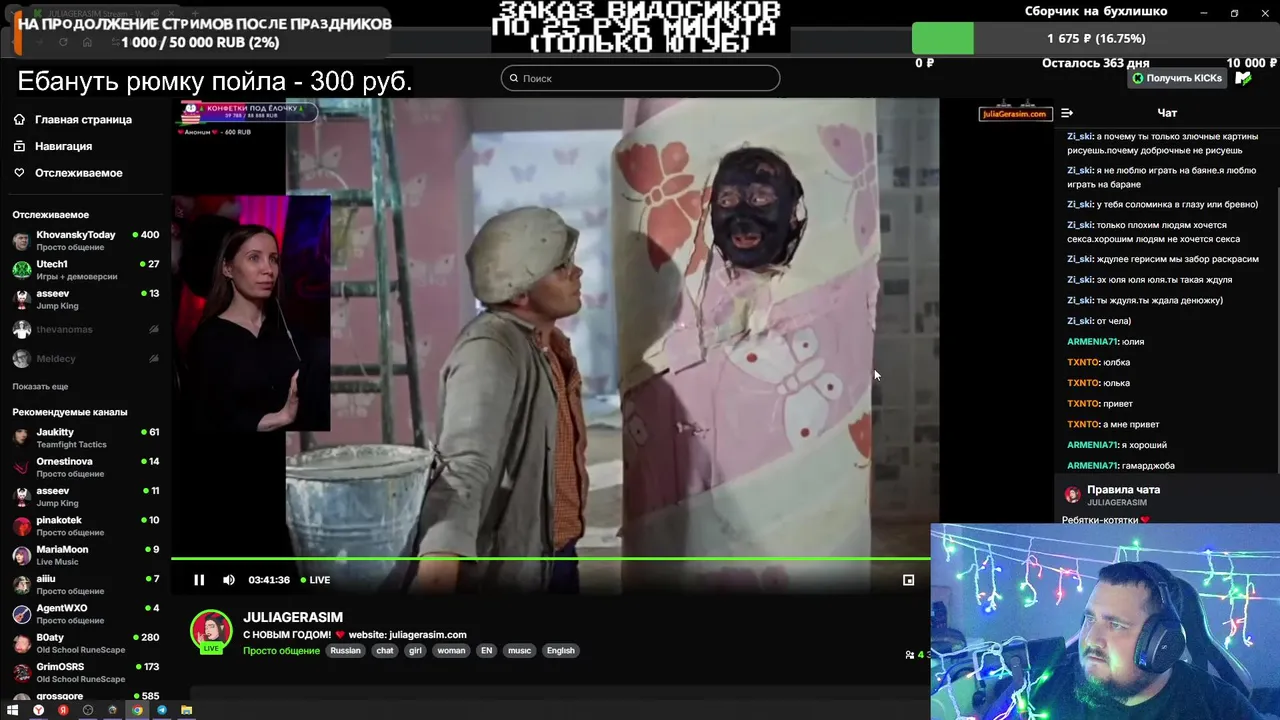Open offline channel Meldecy
Image resolution: width=1280 pixels, height=720 pixels.
click(x=85, y=358)
